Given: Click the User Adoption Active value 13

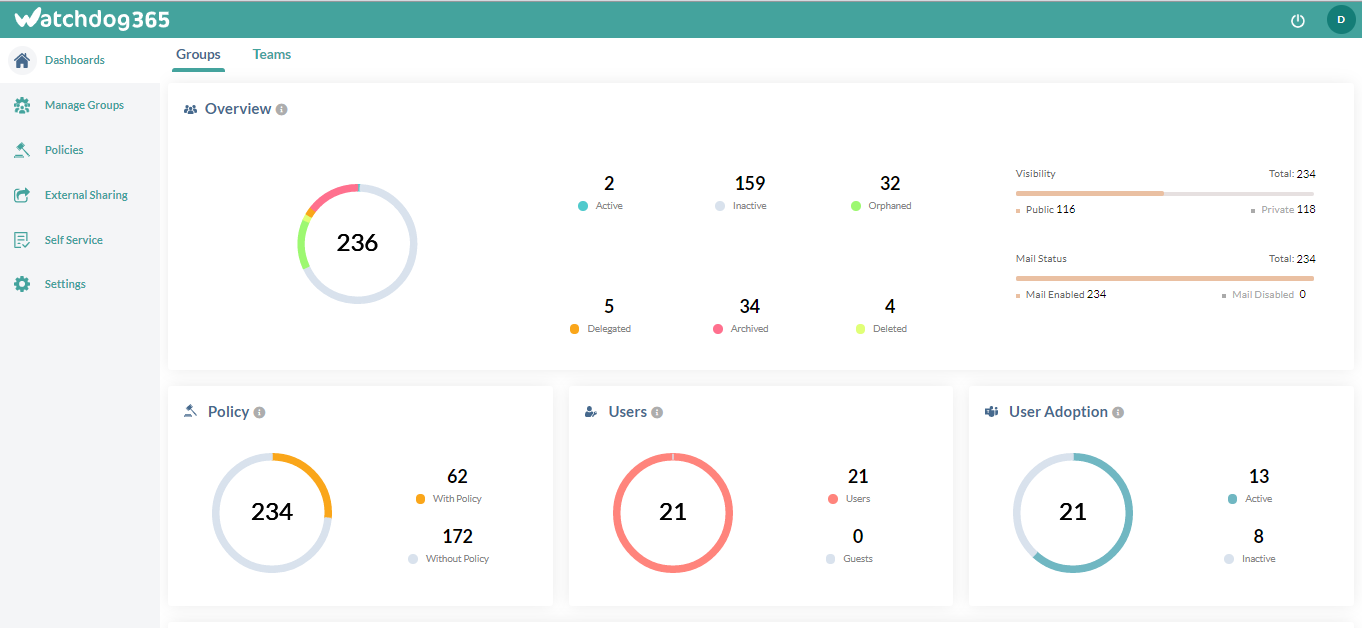Looking at the screenshot, I should (1259, 477).
